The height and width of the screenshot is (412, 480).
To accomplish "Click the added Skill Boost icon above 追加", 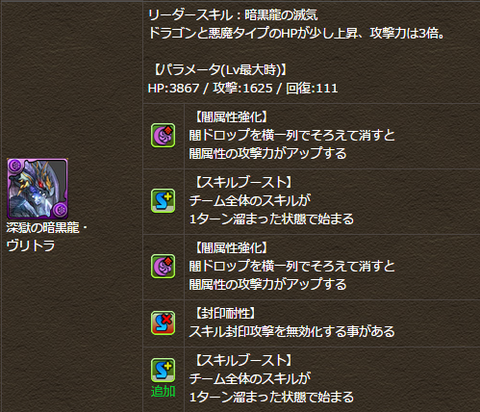I will pos(163,370).
